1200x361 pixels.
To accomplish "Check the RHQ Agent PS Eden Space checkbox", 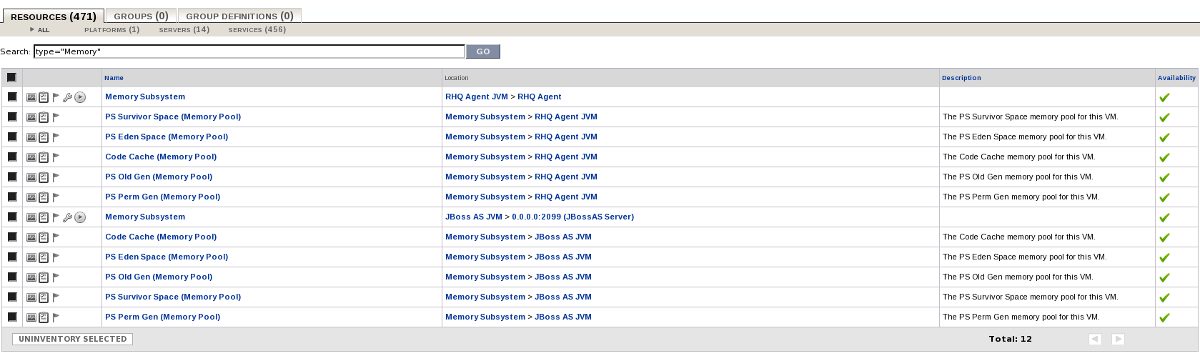I will (x=12, y=137).
